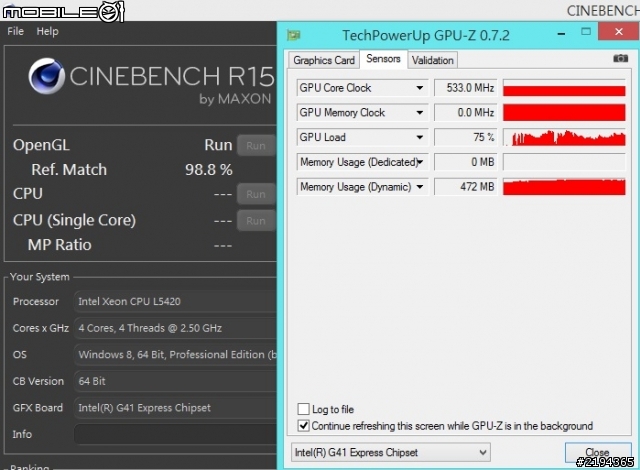Open the Help menu in Cinebench

47,31
